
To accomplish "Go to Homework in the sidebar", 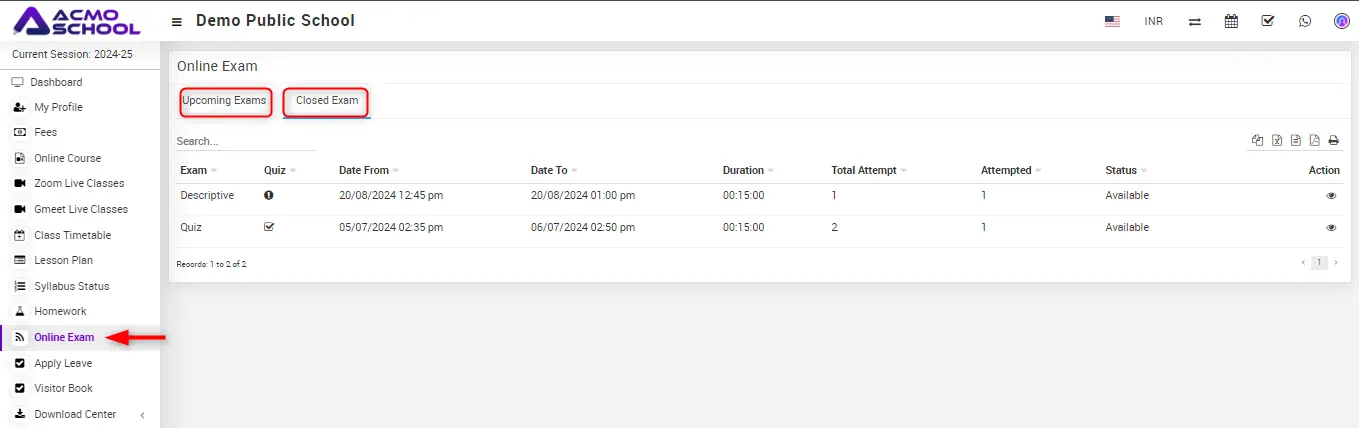I will click(x=60, y=311).
